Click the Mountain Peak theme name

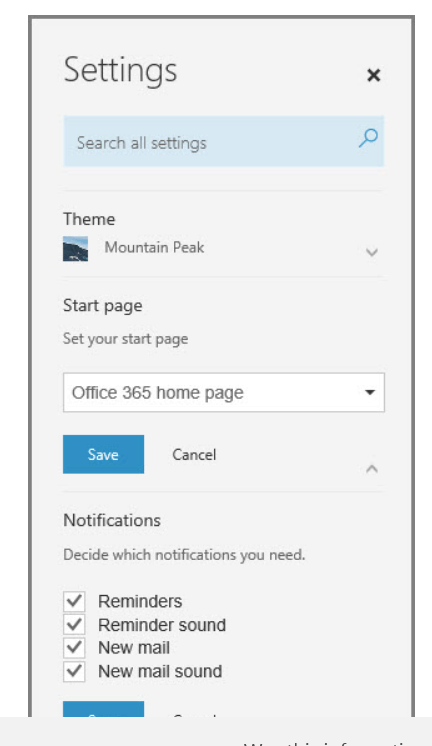[x=154, y=247]
